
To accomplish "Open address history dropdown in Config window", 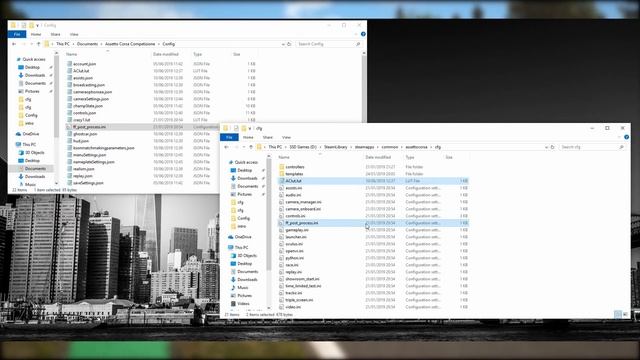I will point(283,44).
